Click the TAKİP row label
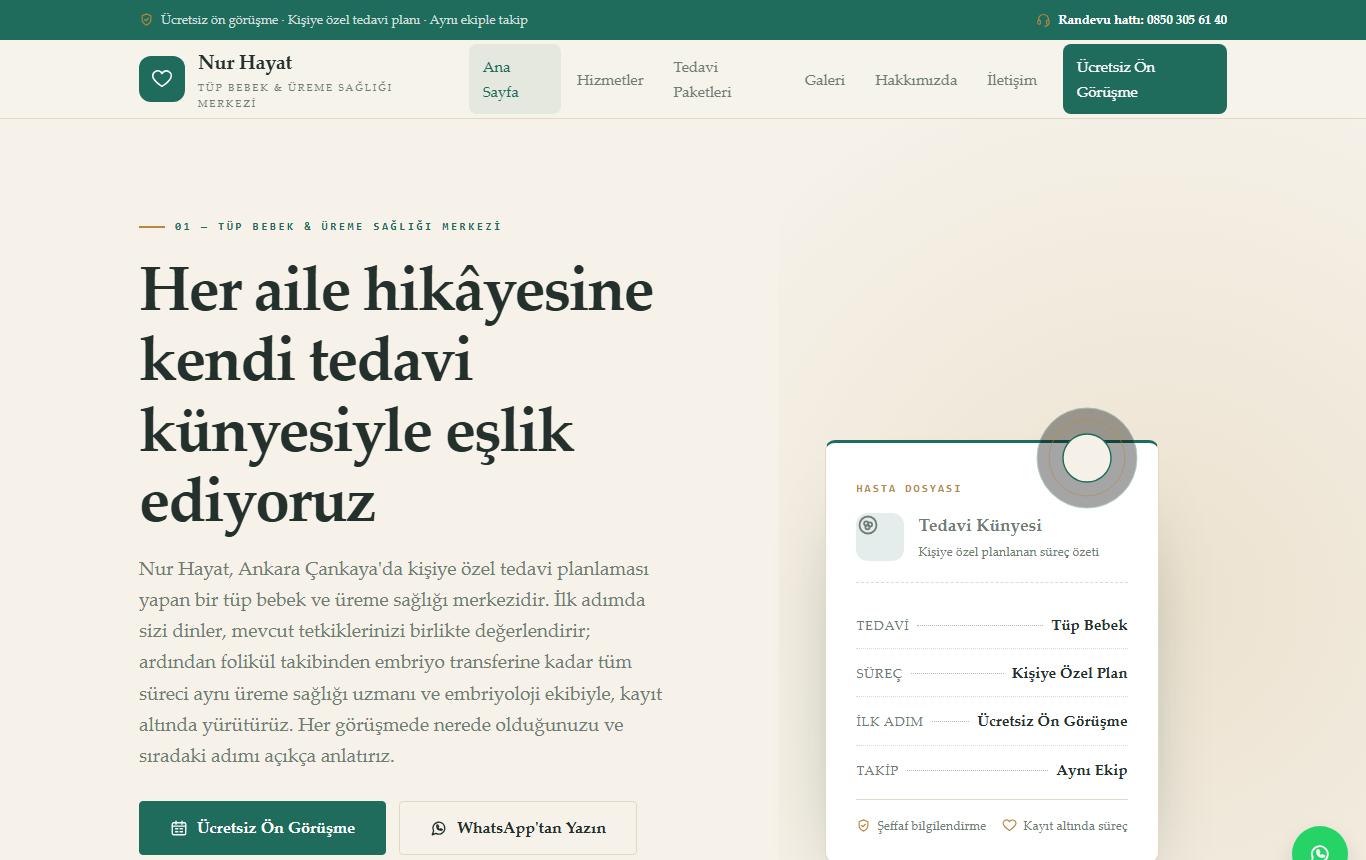 (878, 770)
